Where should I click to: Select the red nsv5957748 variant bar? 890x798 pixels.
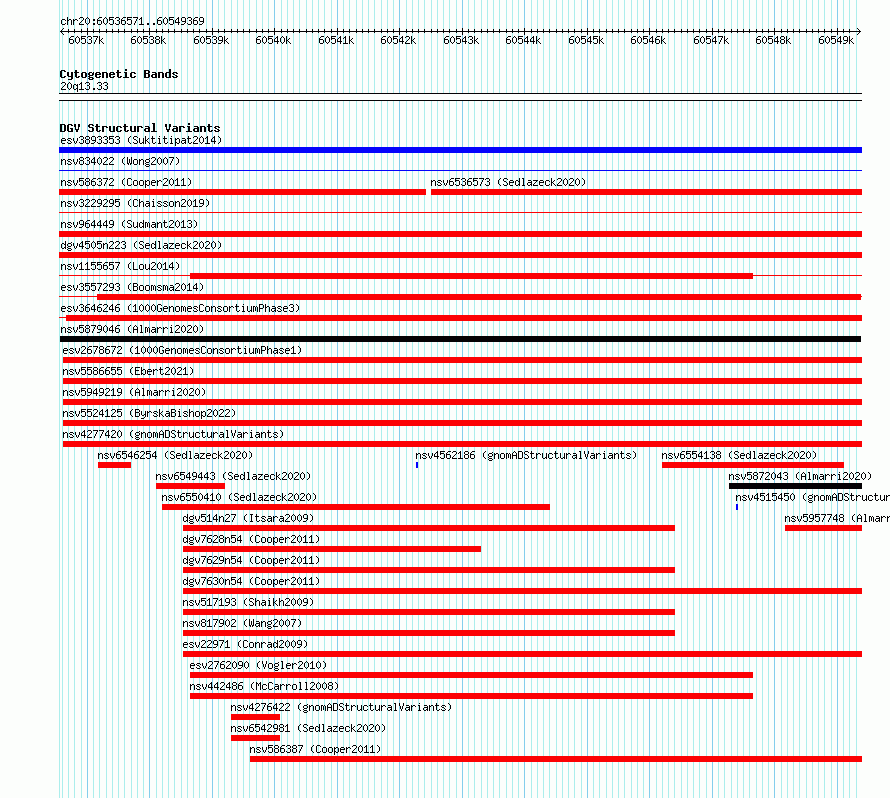(824, 528)
